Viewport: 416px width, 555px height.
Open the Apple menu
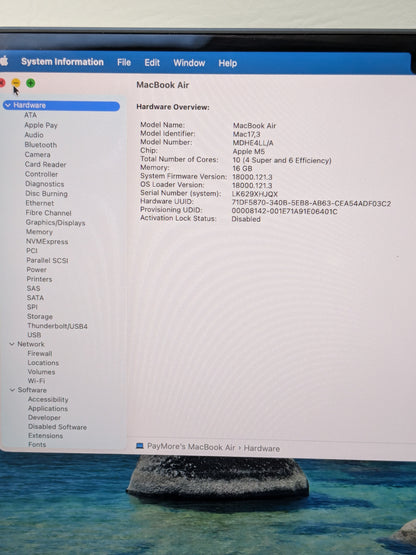point(4,61)
